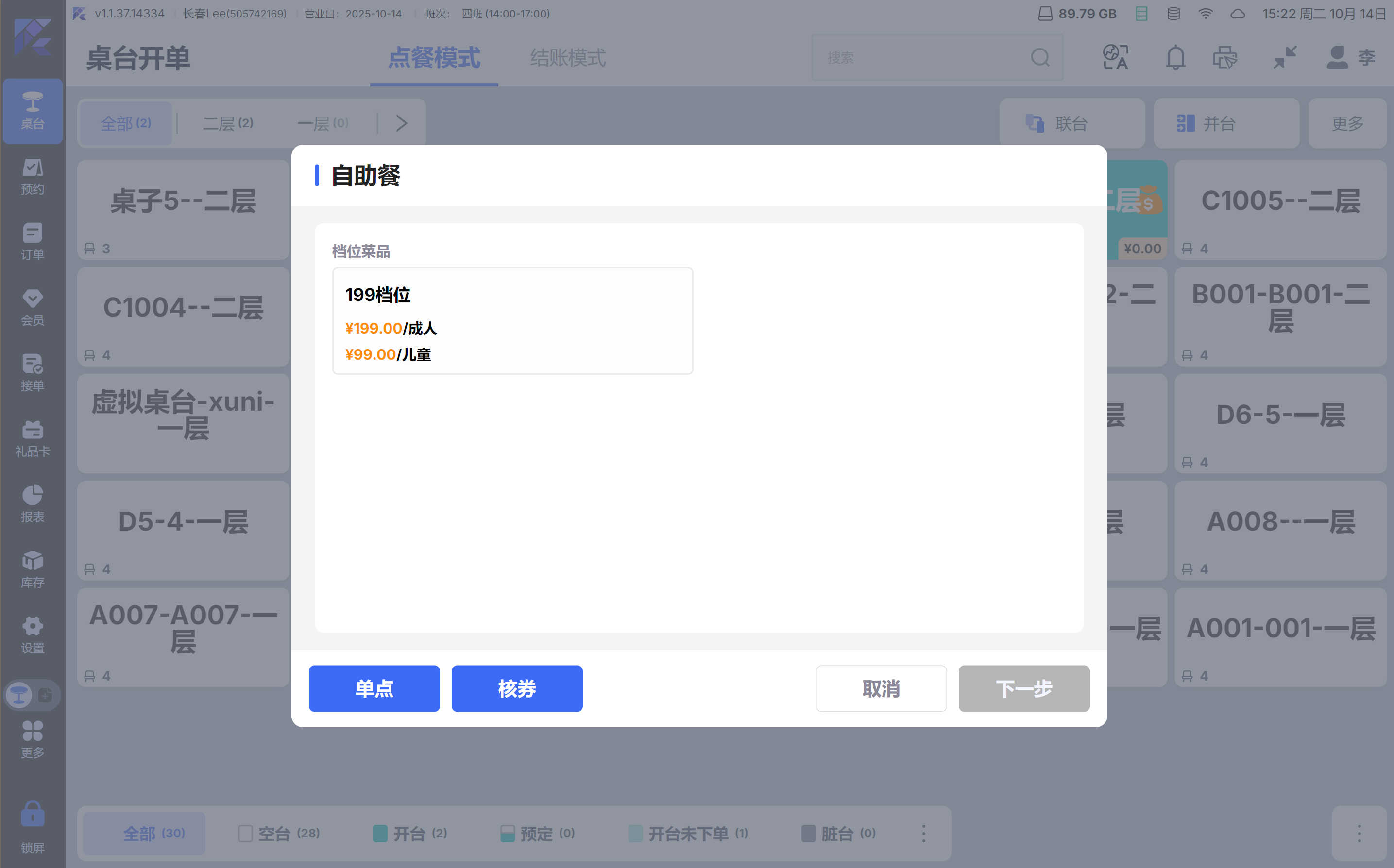Select the 二层 (2) floor tab
Screen dimensions: 1394x868
coord(227,123)
